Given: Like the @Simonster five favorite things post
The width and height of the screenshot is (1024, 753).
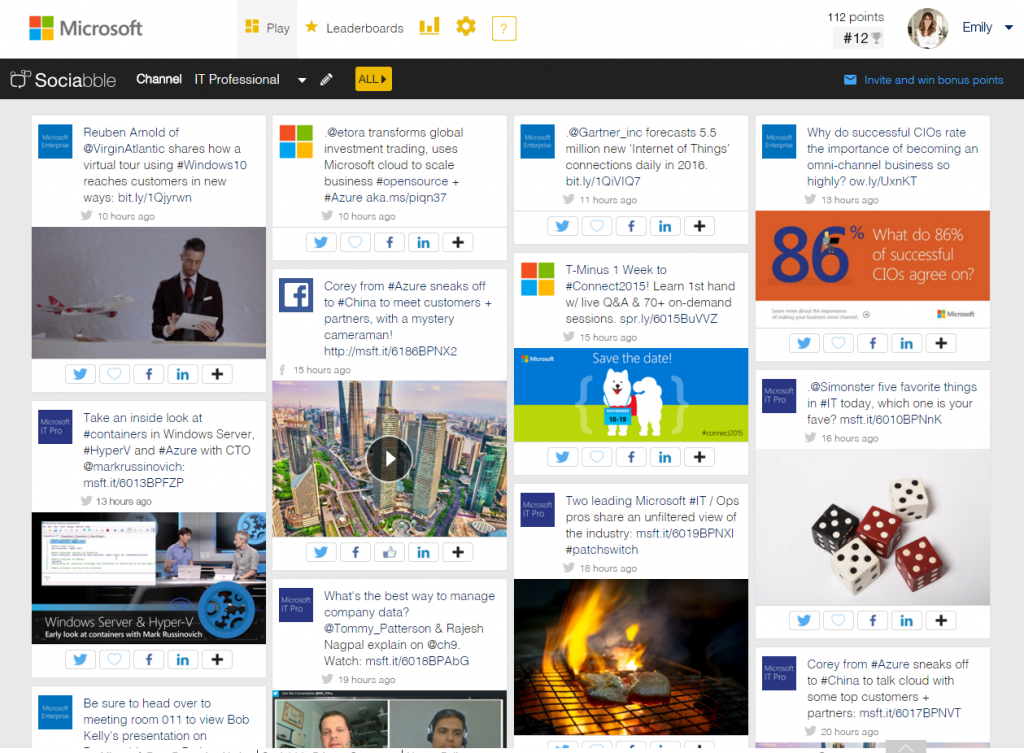Looking at the screenshot, I should 839,620.
